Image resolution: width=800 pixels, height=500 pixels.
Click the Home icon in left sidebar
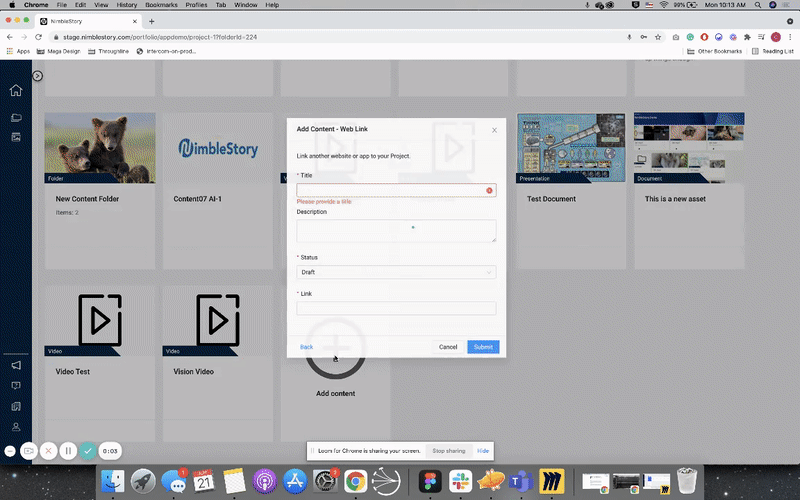(16, 91)
